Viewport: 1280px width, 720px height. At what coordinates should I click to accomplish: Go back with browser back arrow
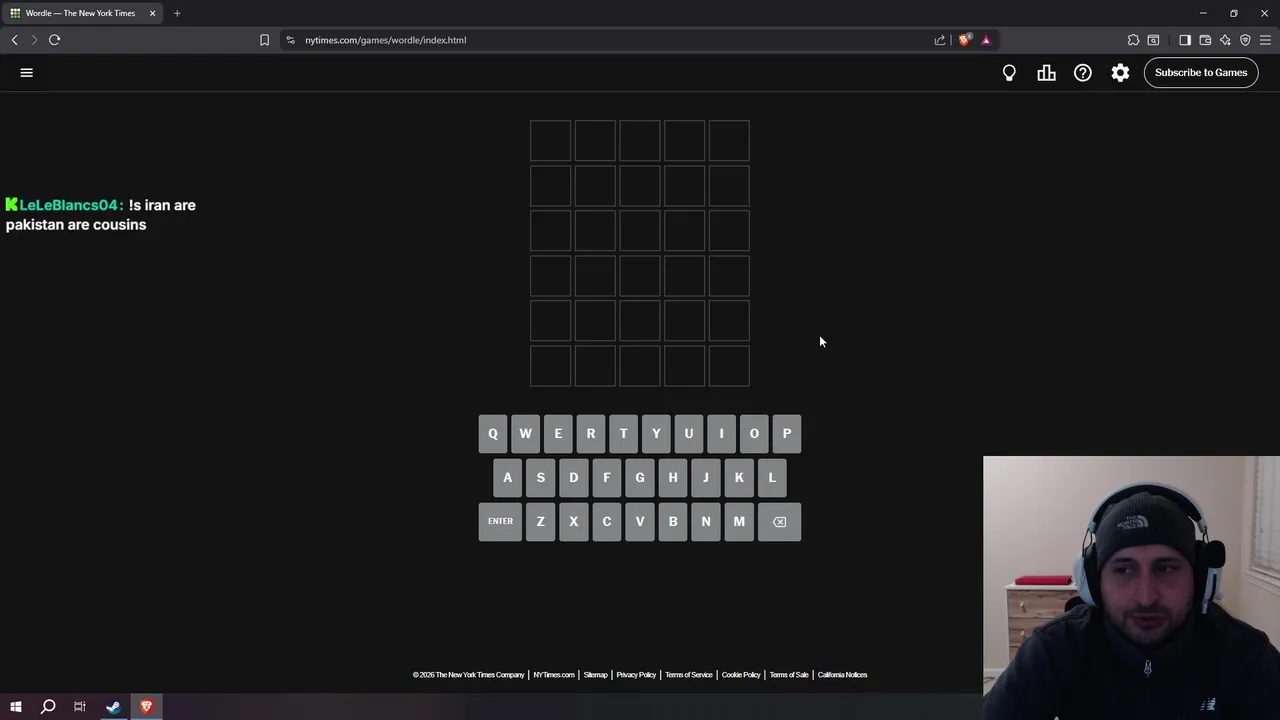click(x=14, y=40)
